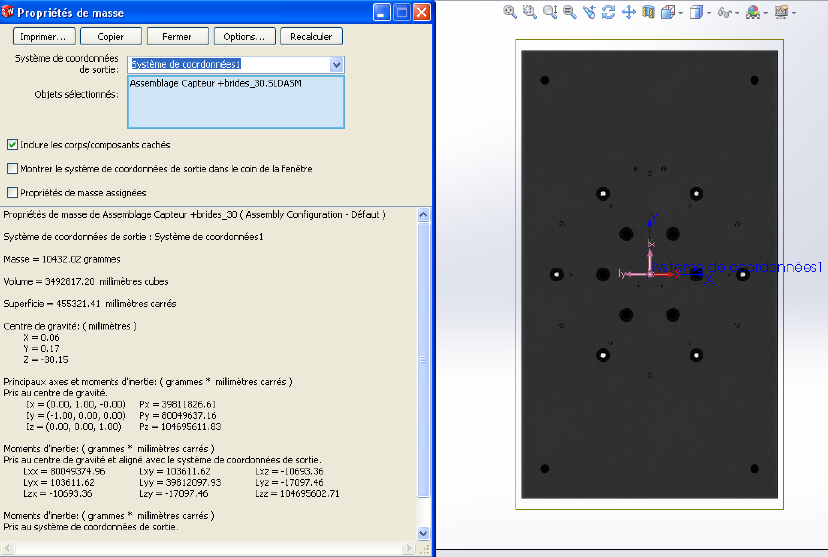The height and width of the screenshot is (557, 828).
Task: Toggle the Section View icon
Action: [648, 12]
